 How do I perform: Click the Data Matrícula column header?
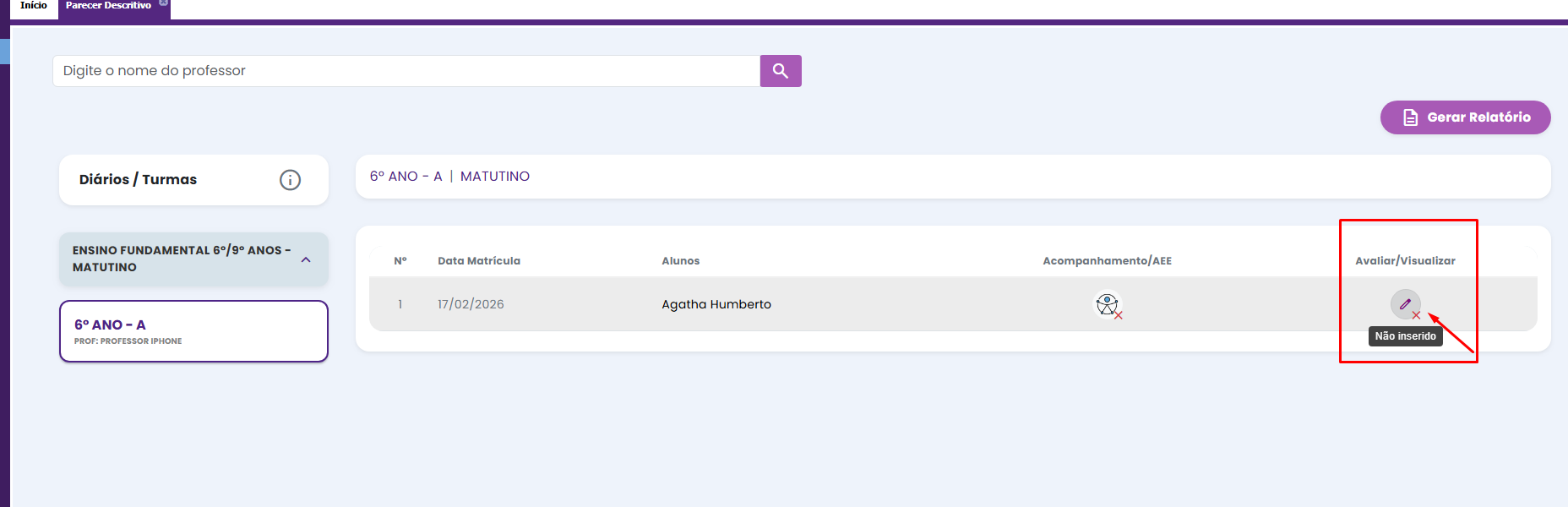coord(478,261)
